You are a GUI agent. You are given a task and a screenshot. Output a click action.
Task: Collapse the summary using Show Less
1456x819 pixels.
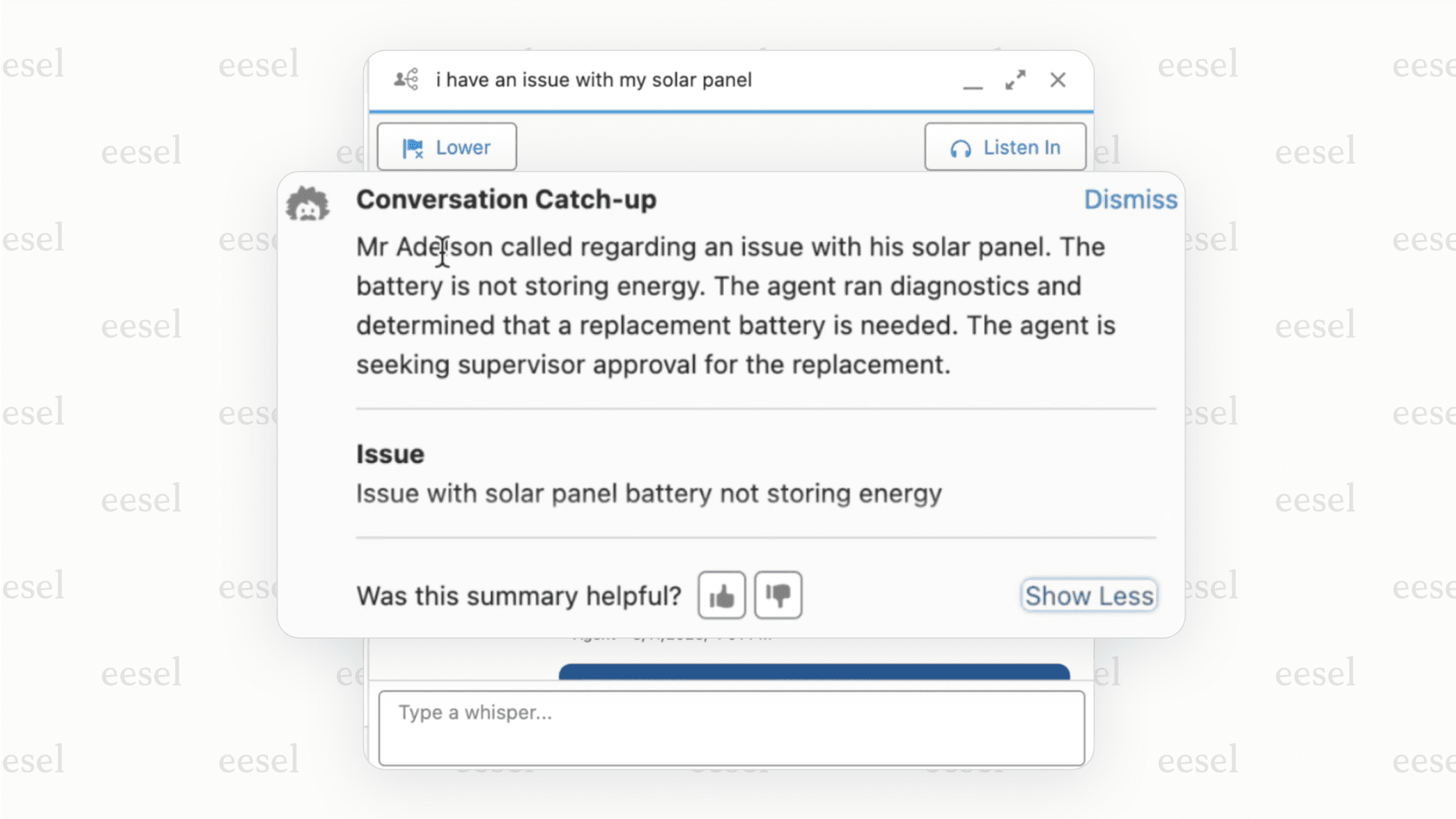(x=1089, y=595)
